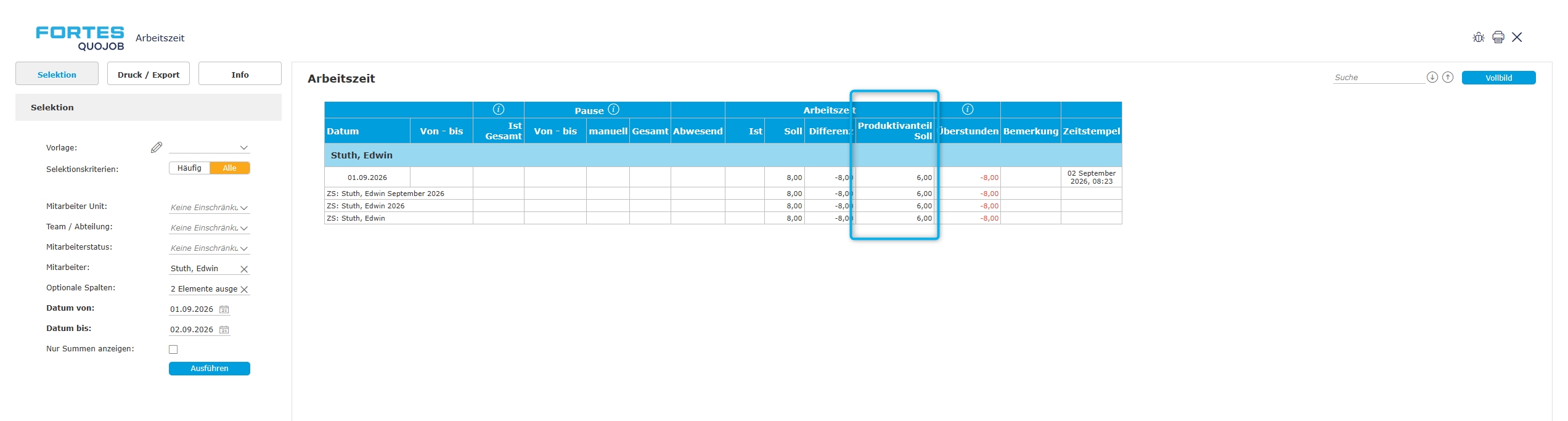1568x421 pixels.
Task: Select the Häufig selection criteria option
Action: (189, 168)
